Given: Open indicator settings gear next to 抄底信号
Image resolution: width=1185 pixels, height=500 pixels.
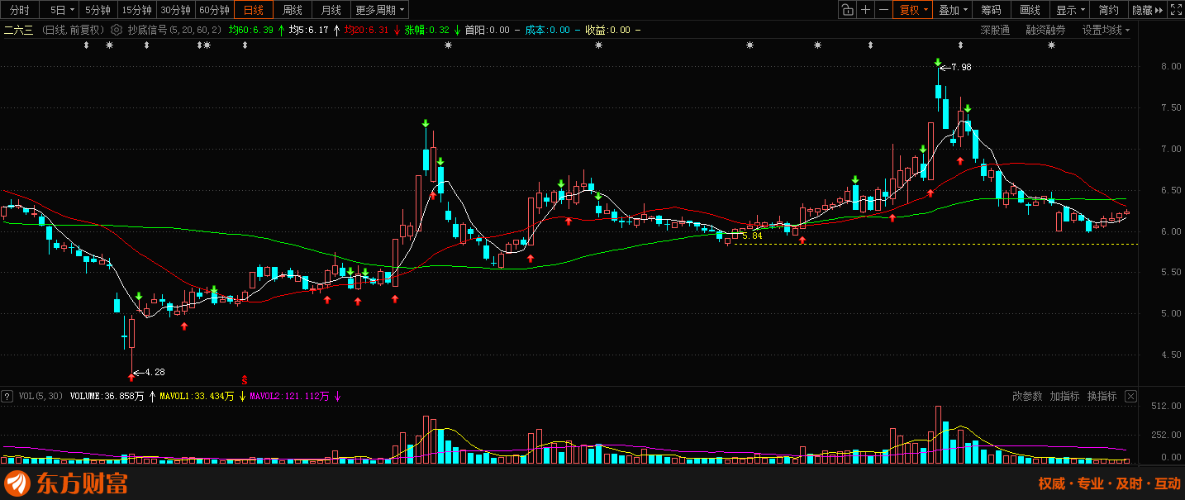Looking at the screenshot, I should tap(116, 30).
